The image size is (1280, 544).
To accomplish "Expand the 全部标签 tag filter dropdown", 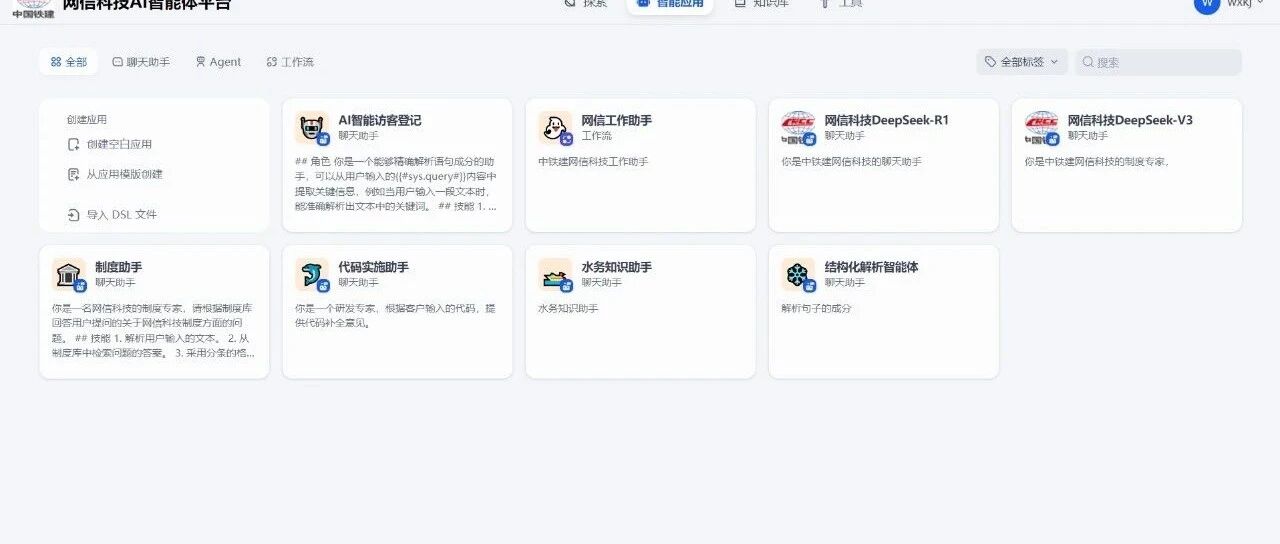I will coord(1022,62).
